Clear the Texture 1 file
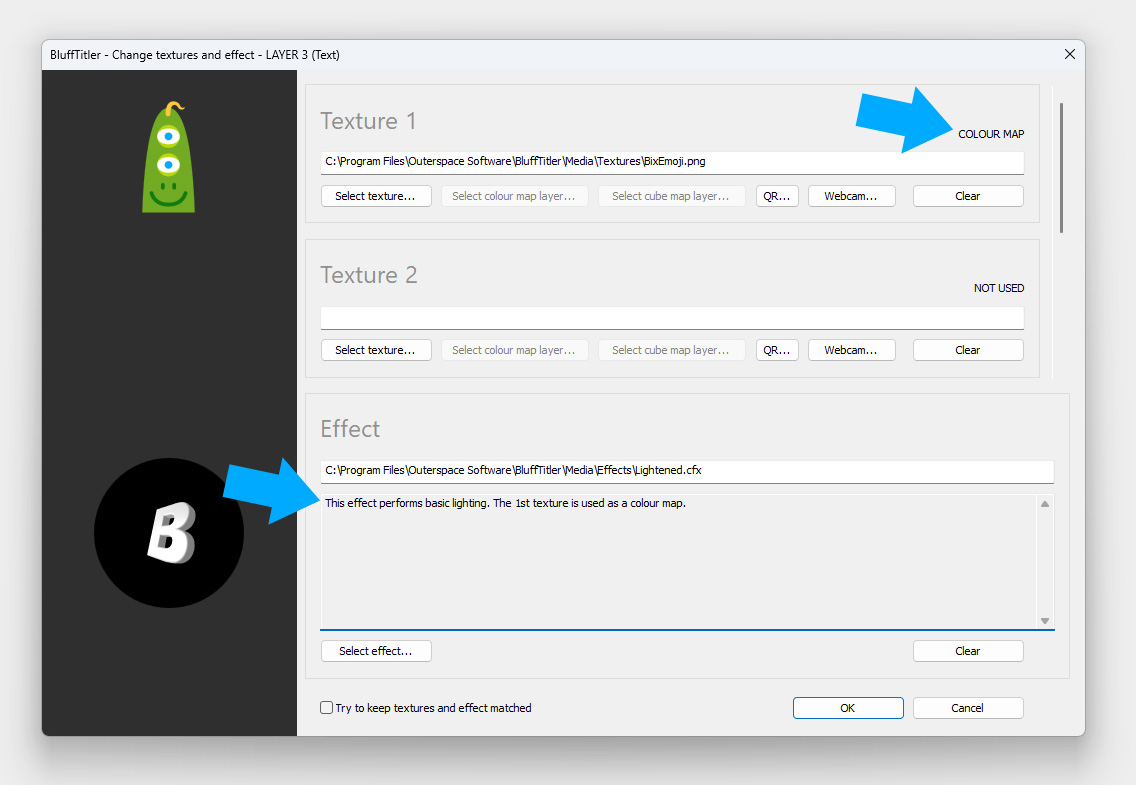This screenshot has width=1136, height=785. [968, 196]
